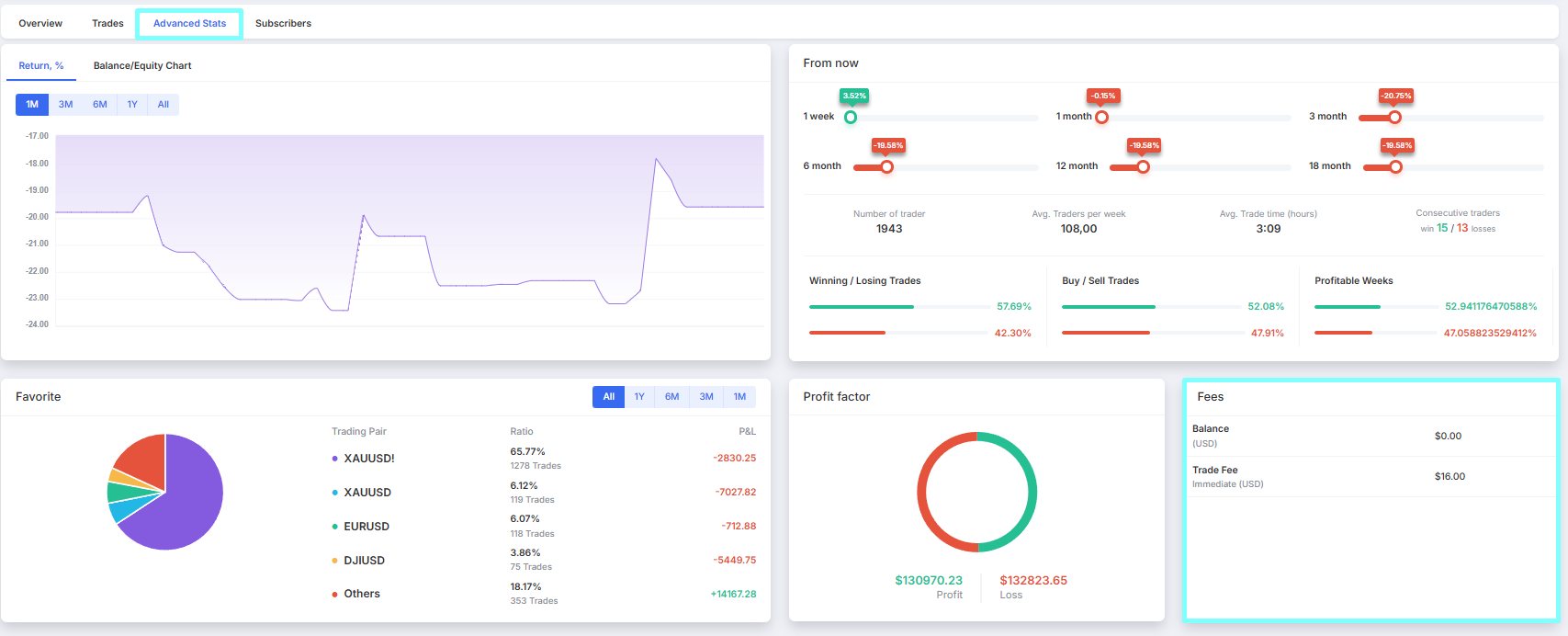
Task: Set return chart range to 3M
Action: [66, 105]
